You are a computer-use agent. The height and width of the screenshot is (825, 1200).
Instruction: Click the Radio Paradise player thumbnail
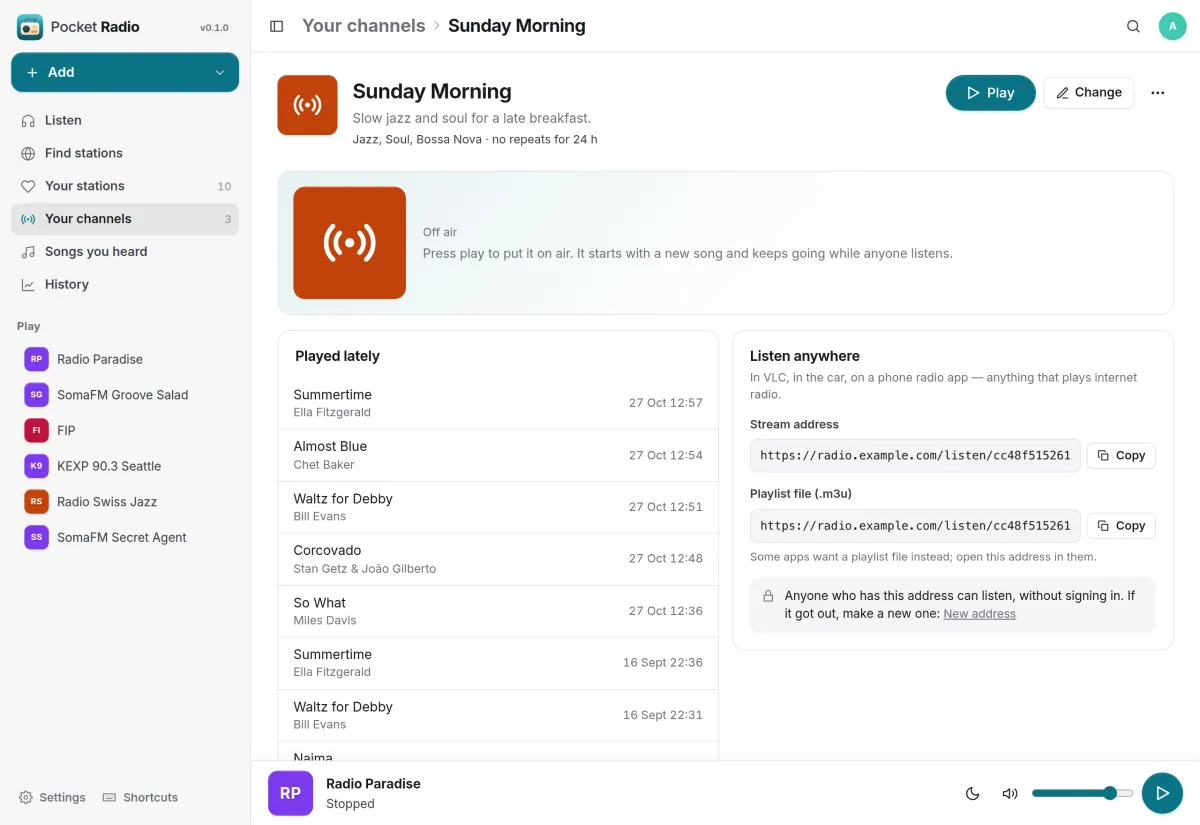pos(290,793)
